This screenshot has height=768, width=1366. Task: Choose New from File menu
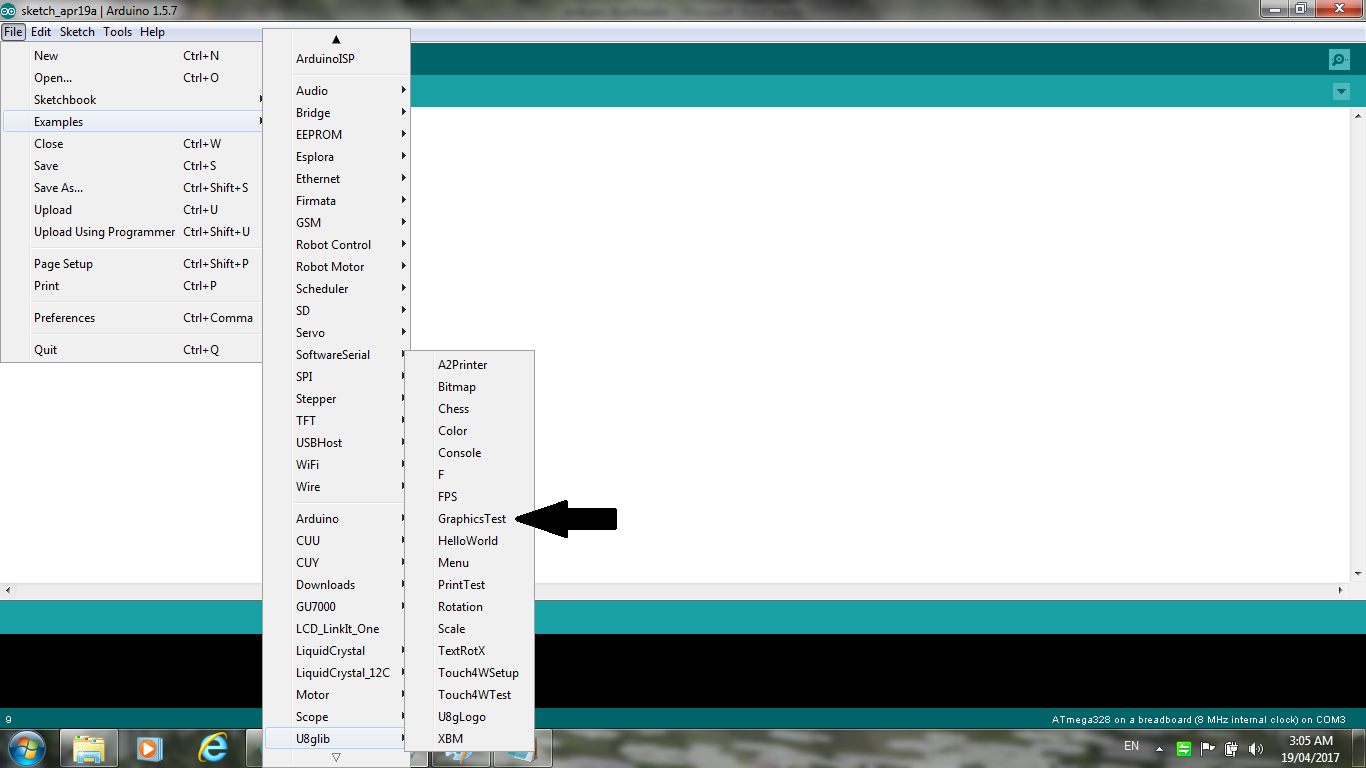coord(133,56)
